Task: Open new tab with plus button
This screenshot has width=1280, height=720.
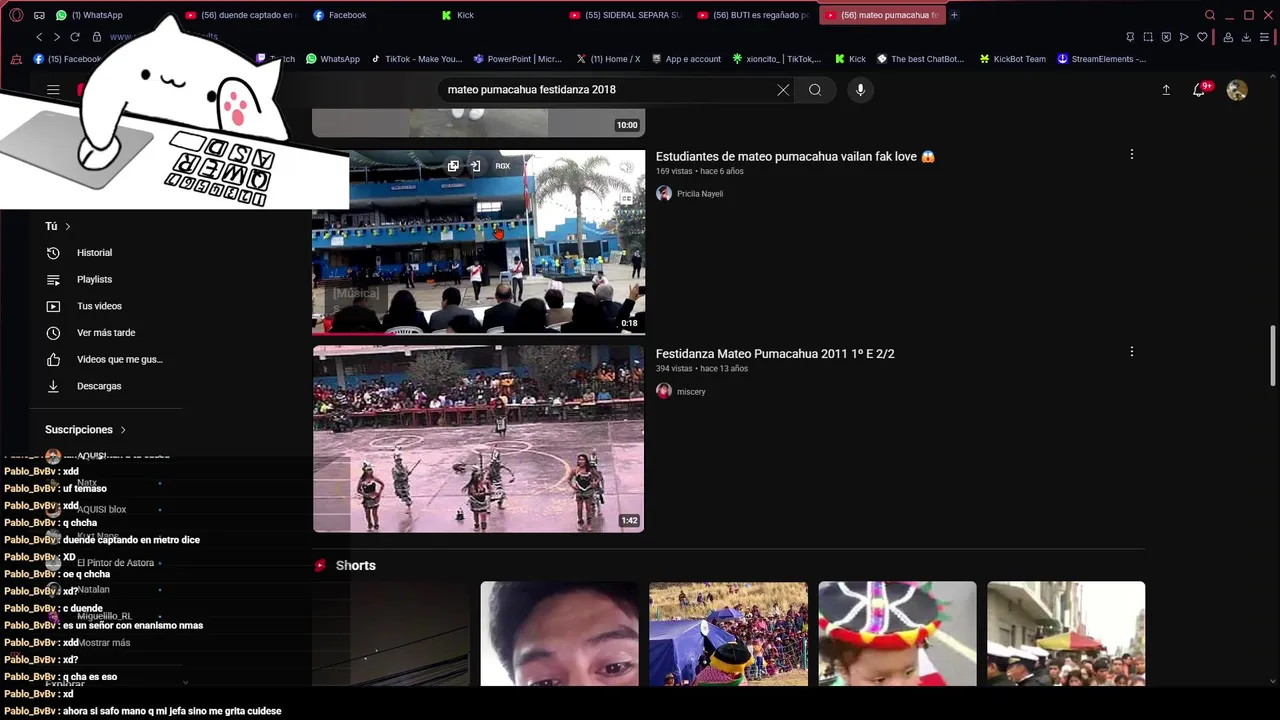Action: pyautogui.click(x=954, y=15)
